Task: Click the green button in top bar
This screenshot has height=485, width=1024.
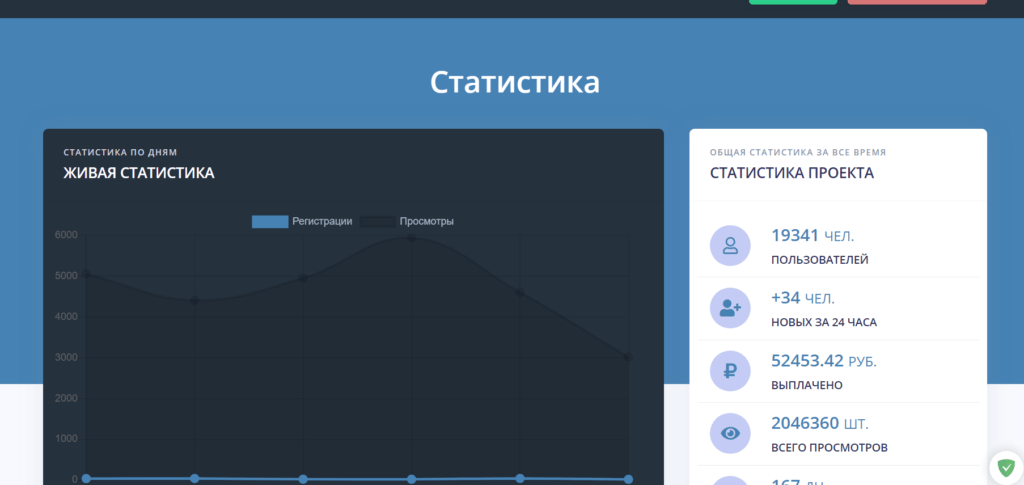Action: (x=793, y=2)
